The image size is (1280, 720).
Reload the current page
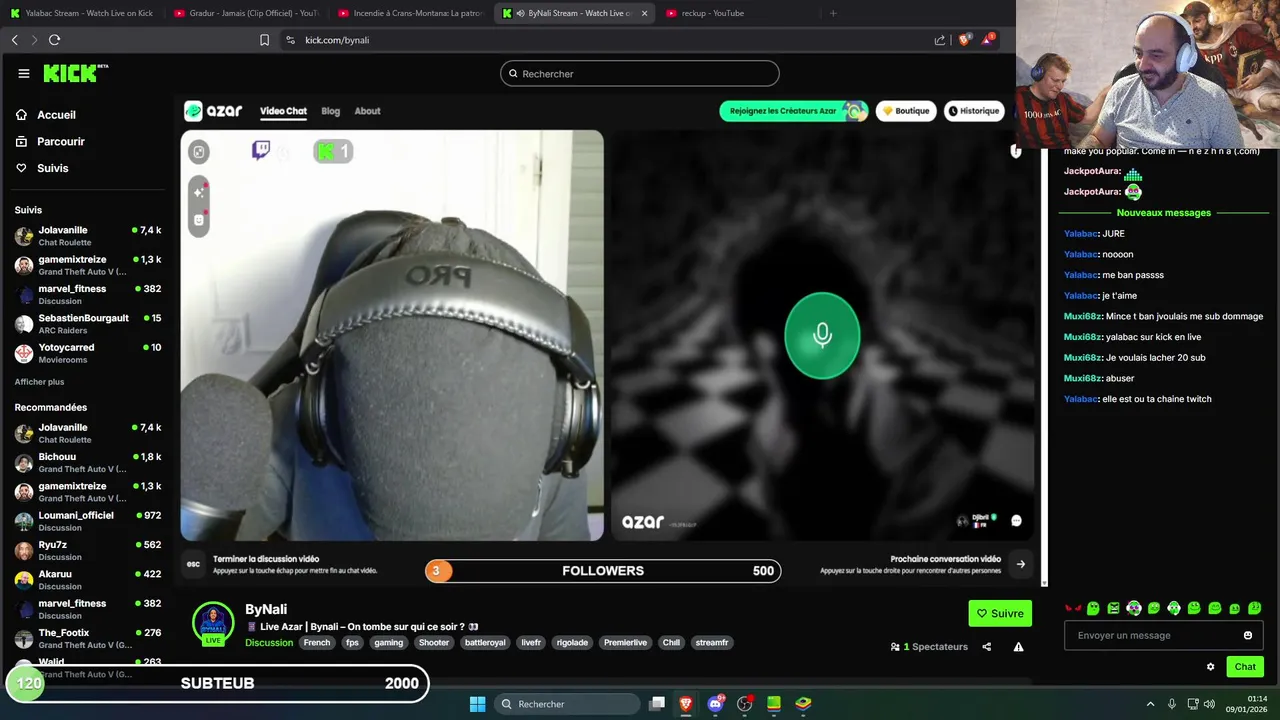pos(54,40)
